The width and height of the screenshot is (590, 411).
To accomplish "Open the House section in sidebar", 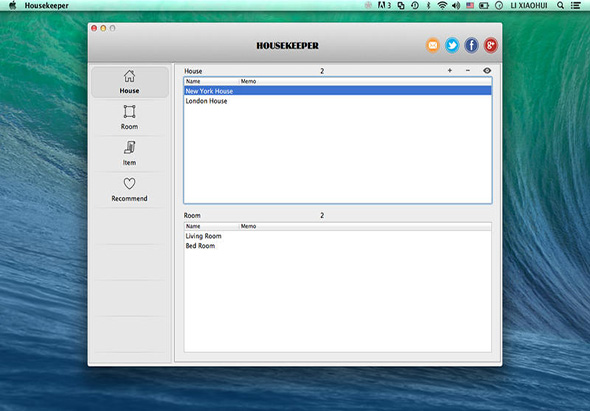I will tap(129, 82).
